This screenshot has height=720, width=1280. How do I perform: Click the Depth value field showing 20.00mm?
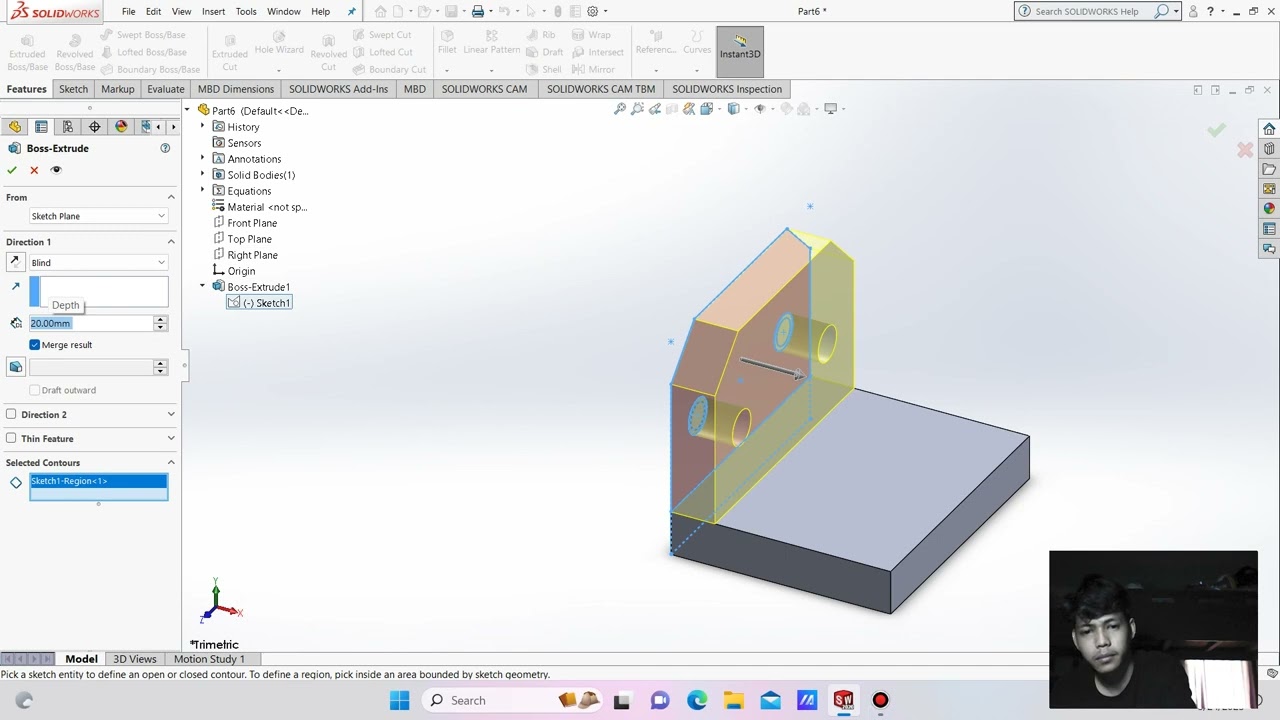(90, 323)
